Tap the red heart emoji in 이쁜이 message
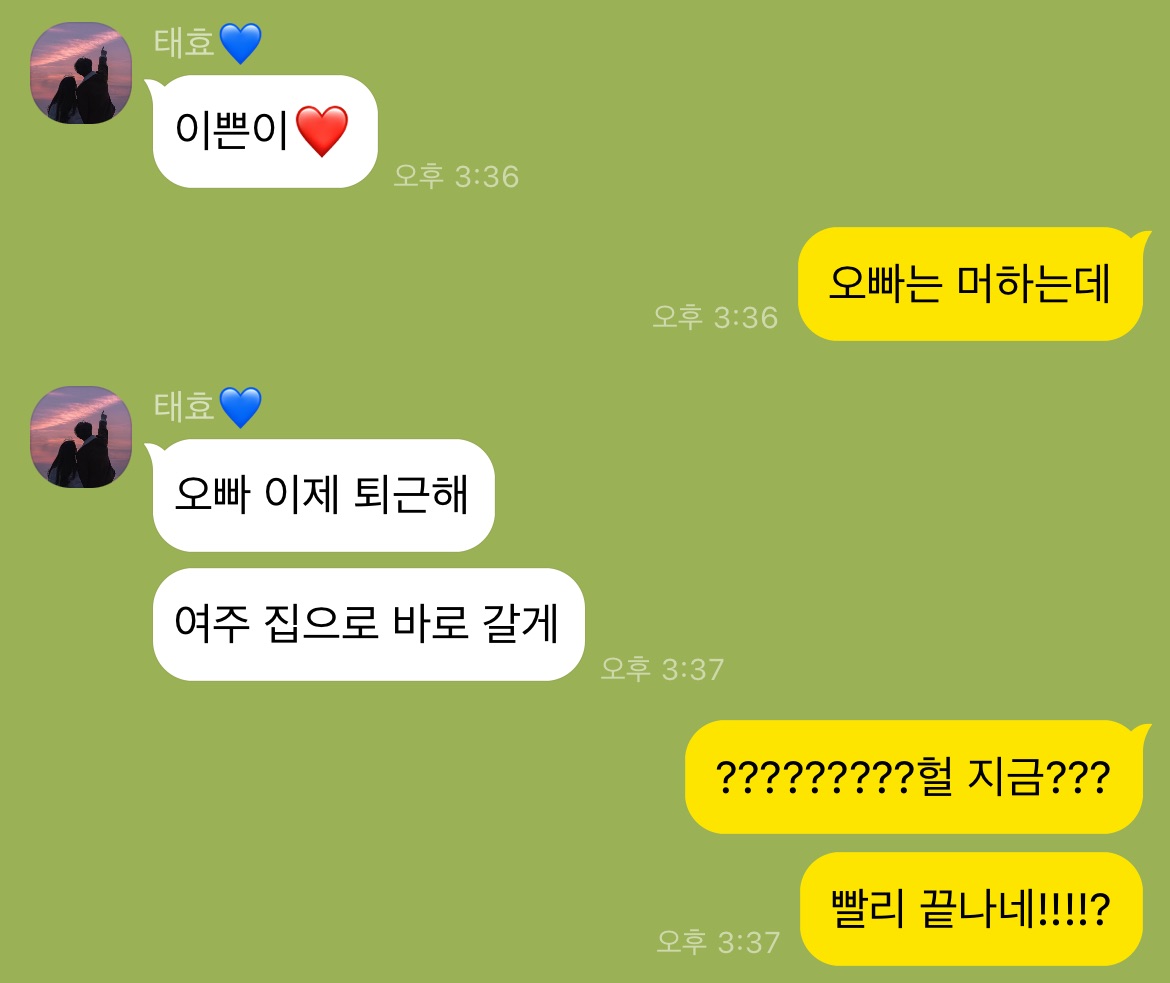1170x983 pixels. tap(322, 131)
